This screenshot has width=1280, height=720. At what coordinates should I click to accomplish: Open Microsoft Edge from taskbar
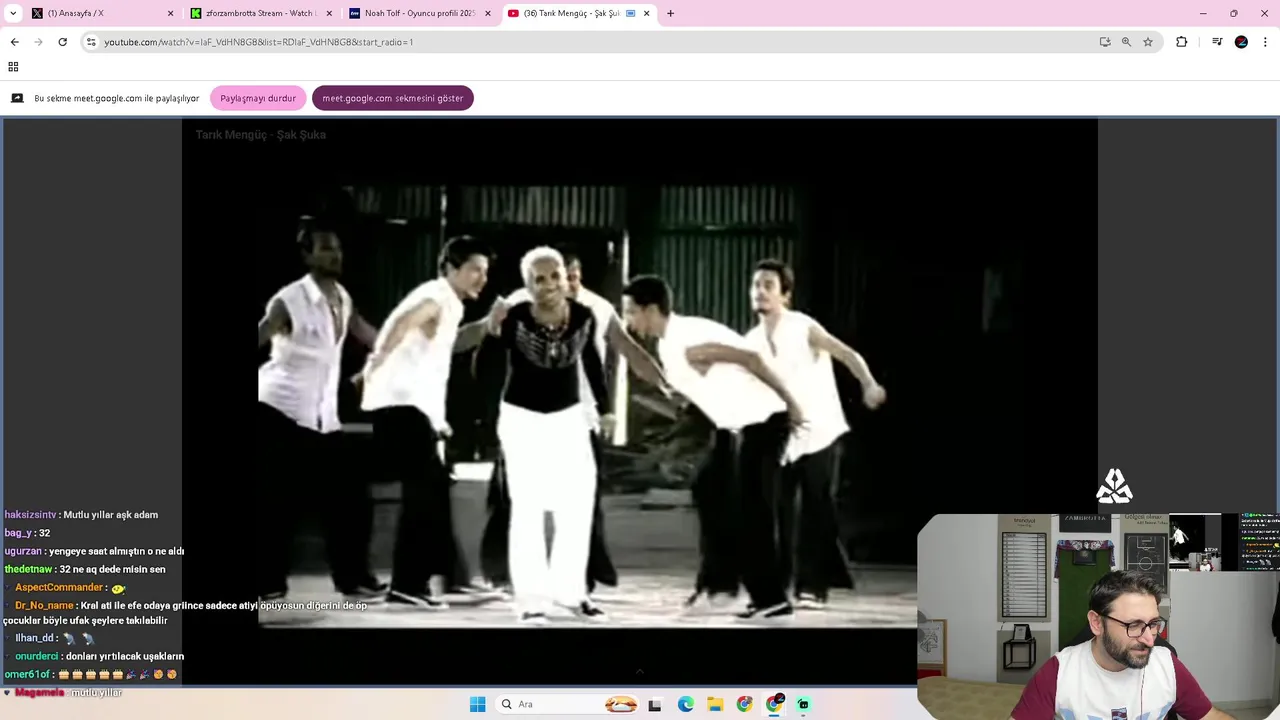pyautogui.click(x=685, y=704)
